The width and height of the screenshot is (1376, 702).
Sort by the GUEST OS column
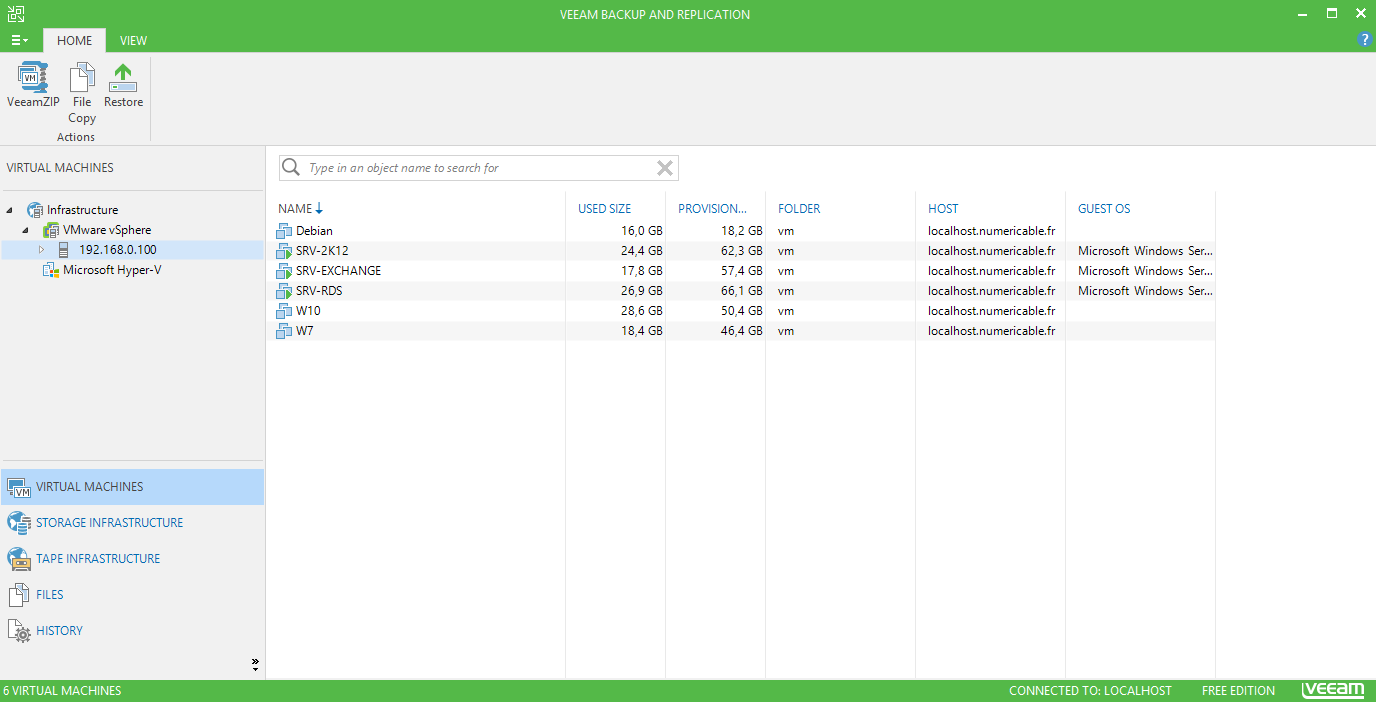(1104, 209)
